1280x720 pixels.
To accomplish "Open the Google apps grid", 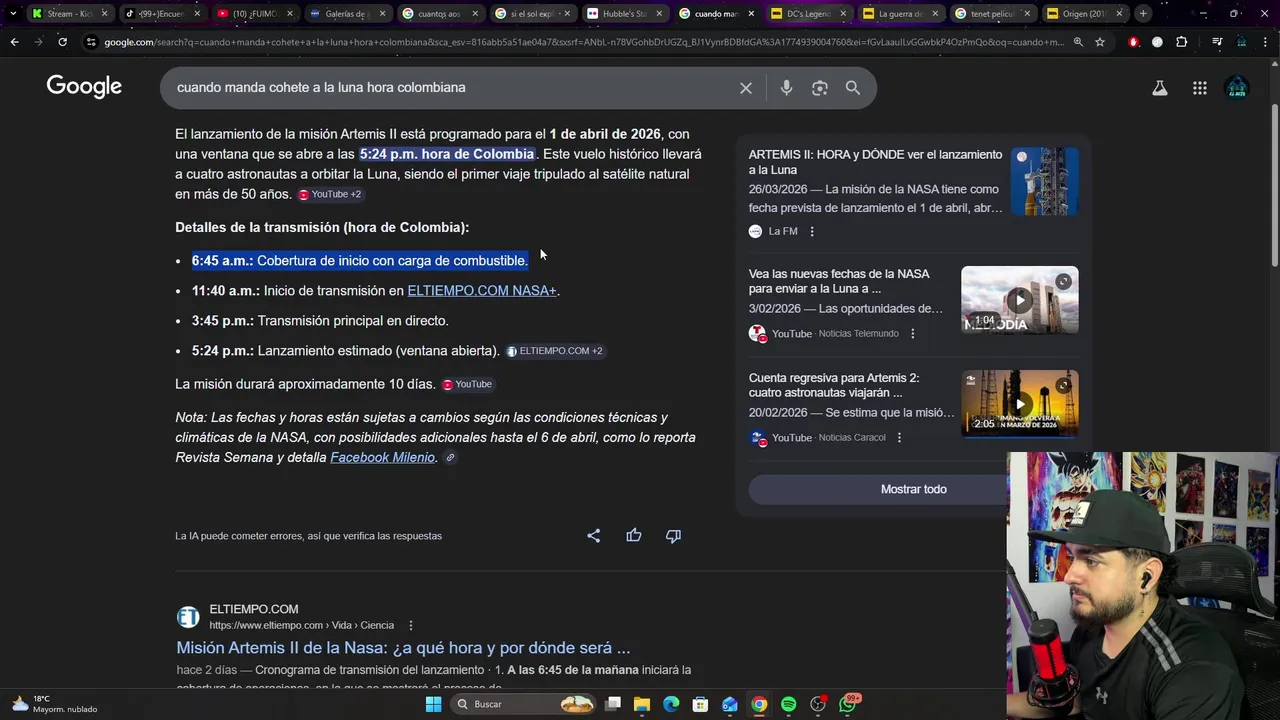I will coord(1200,88).
